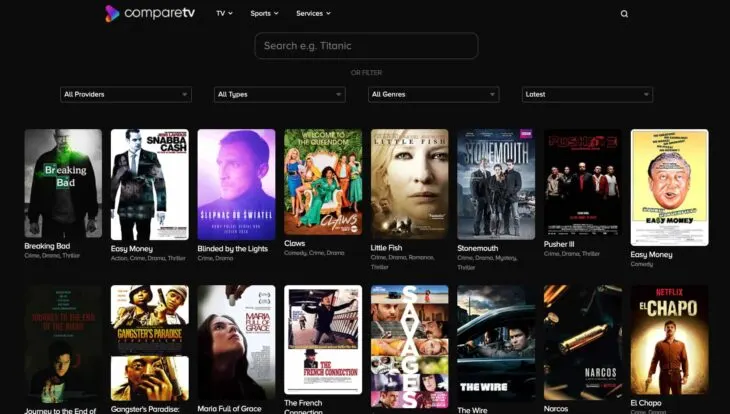Click Easy Money title with Action genres
Image resolution: width=730 pixels, height=414 pixels.
(x=132, y=249)
